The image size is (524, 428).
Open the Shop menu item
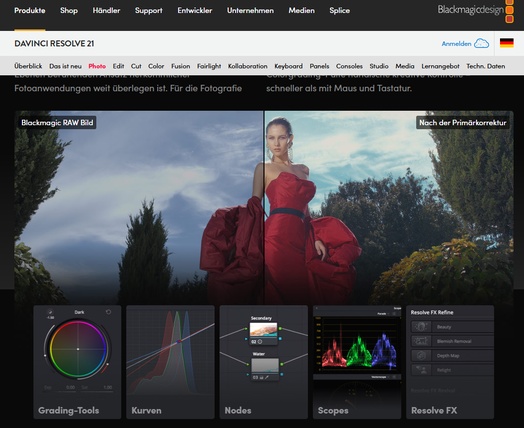pos(69,11)
